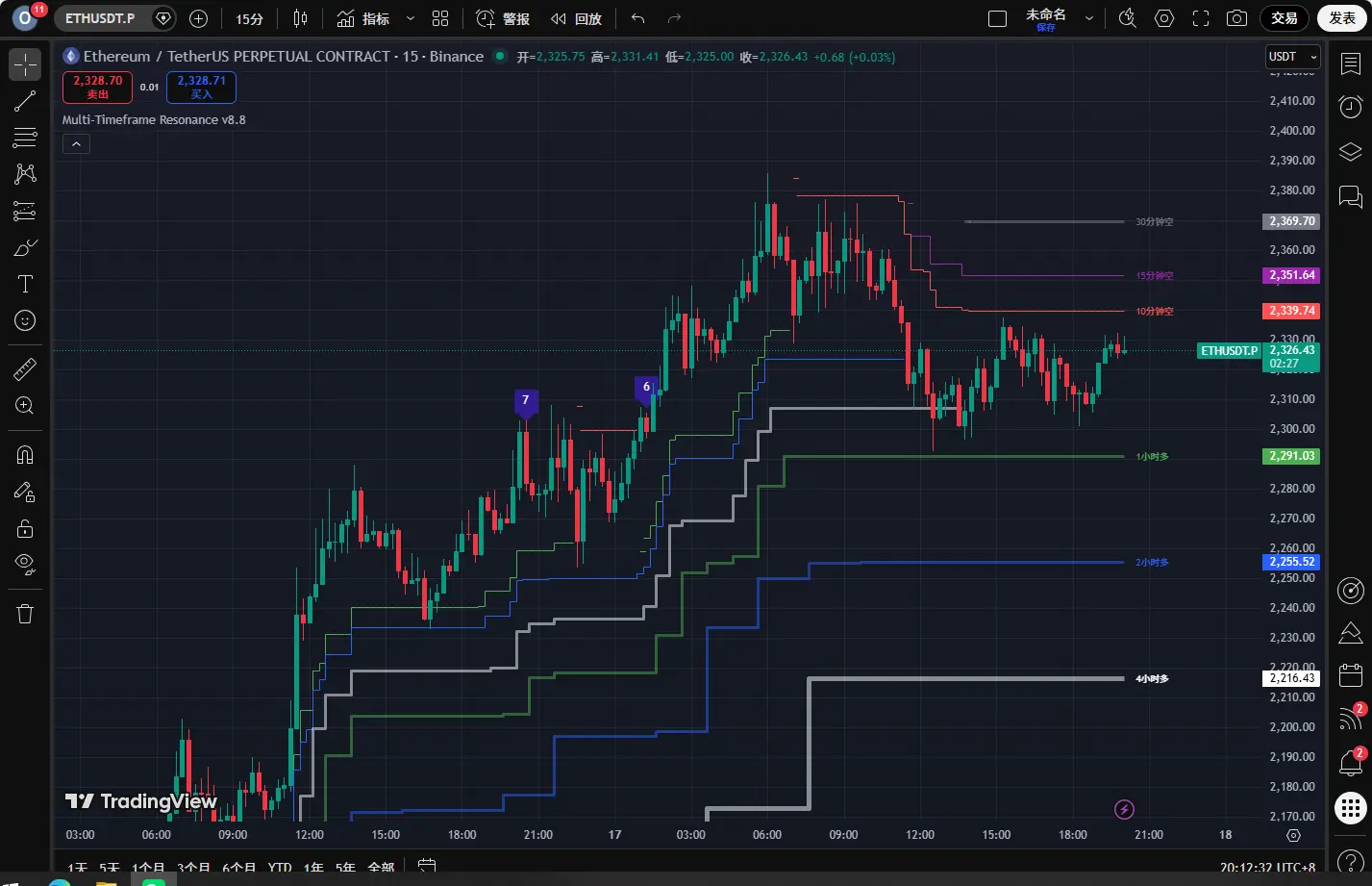
Task: Click the purple lightning event icon
Action: [x=1124, y=809]
